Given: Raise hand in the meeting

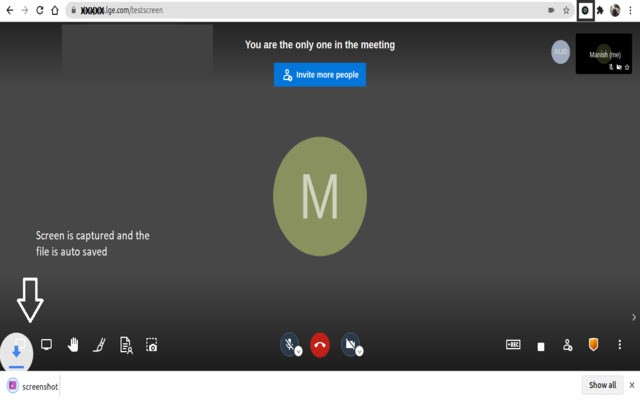Looking at the screenshot, I should click(x=73, y=345).
